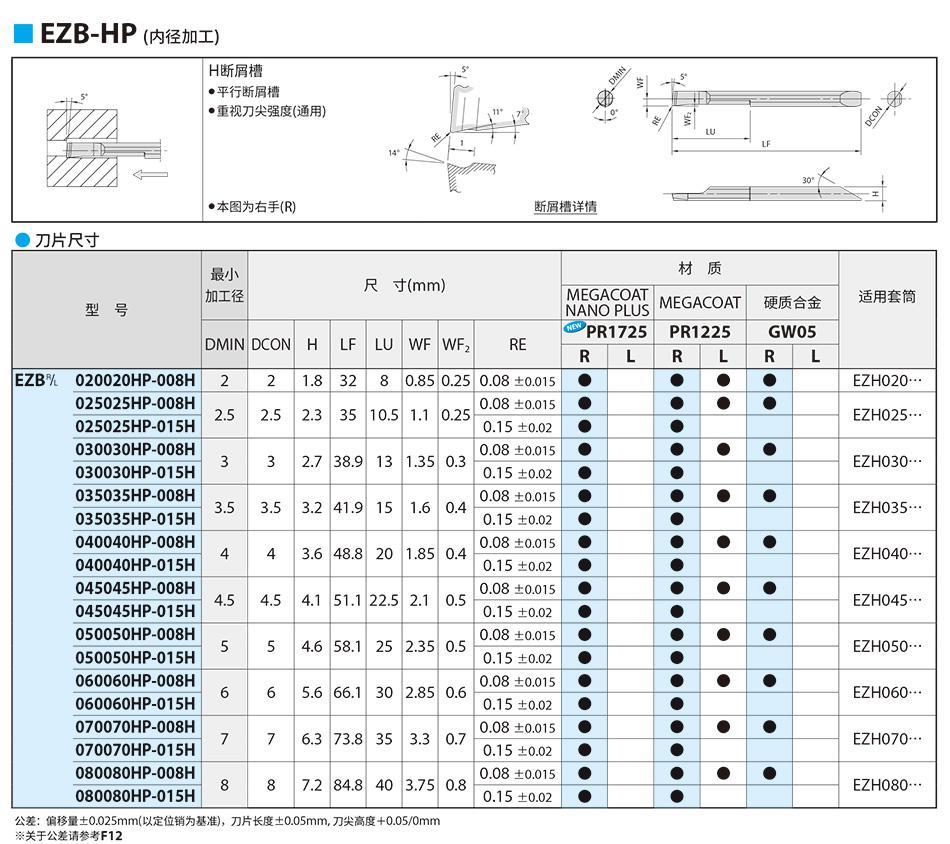This screenshot has width=950, height=844.
Task: Select model 045045HP-015H
Action: [135, 611]
